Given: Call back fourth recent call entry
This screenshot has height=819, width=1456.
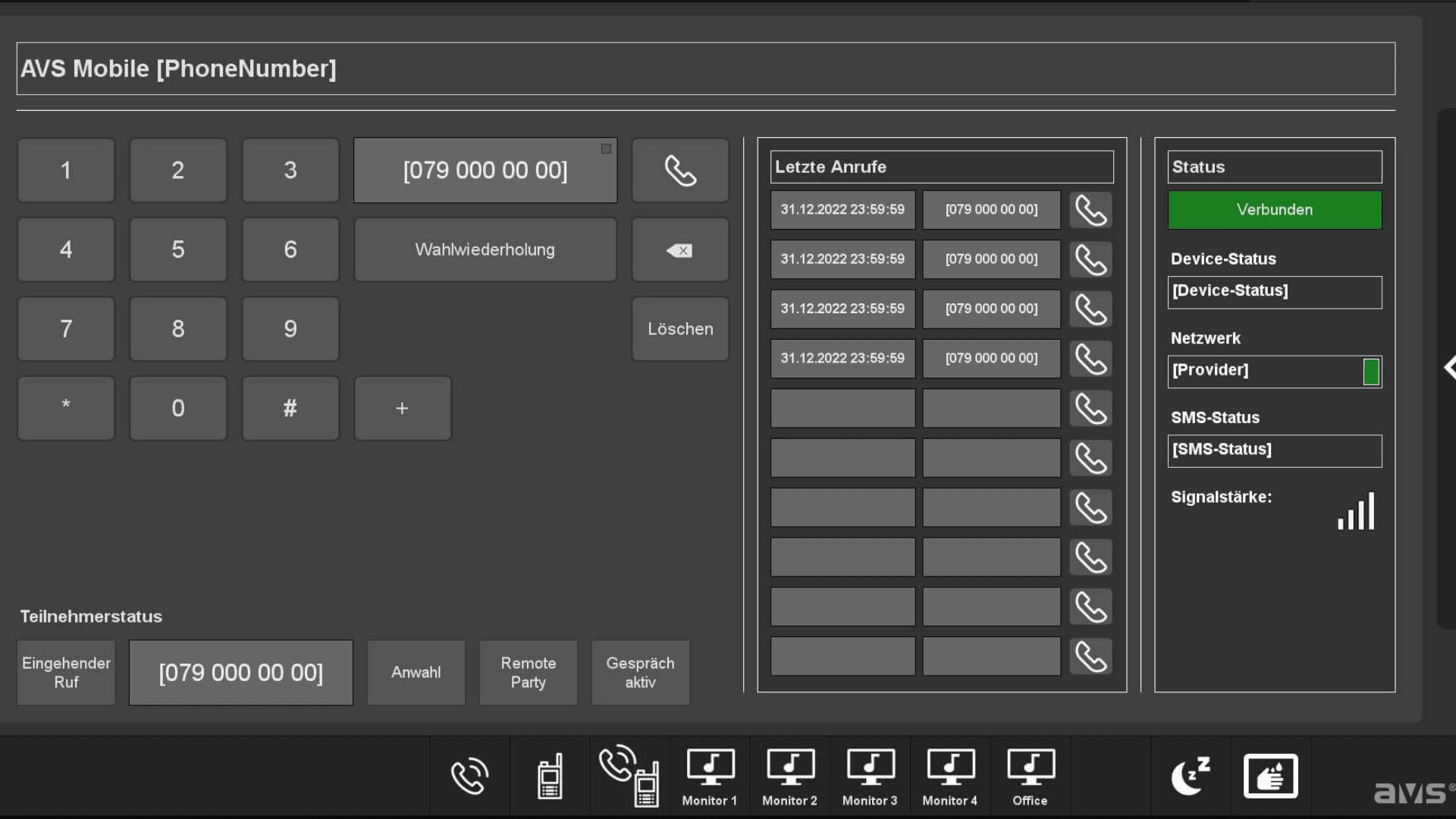Looking at the screenshot, I should [x=1090, y=359].
